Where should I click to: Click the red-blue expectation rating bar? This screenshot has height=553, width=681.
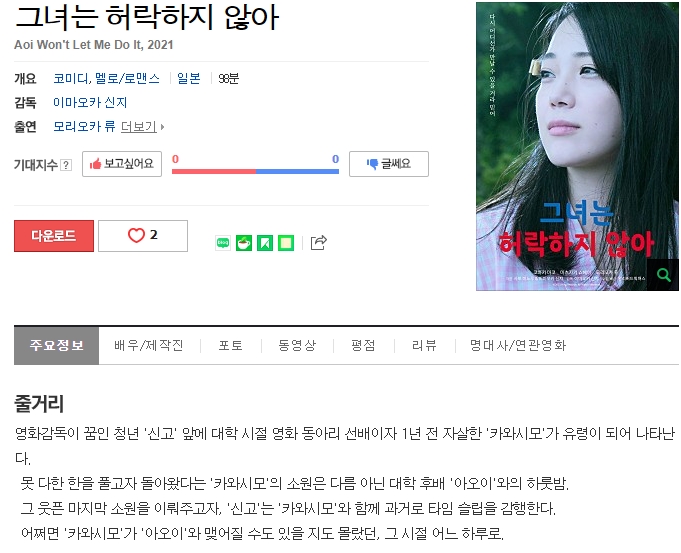[x=255, y=172]
